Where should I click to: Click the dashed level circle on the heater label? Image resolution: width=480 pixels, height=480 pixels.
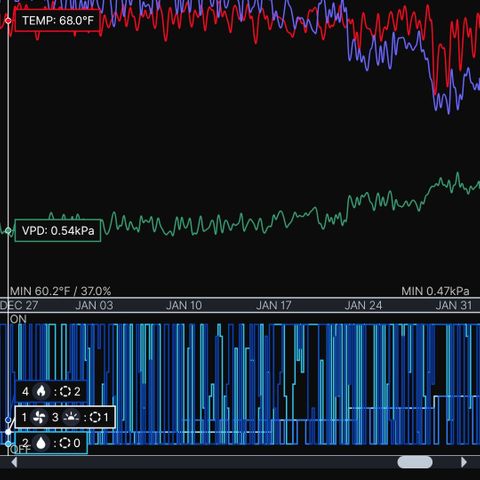[65, 391]
